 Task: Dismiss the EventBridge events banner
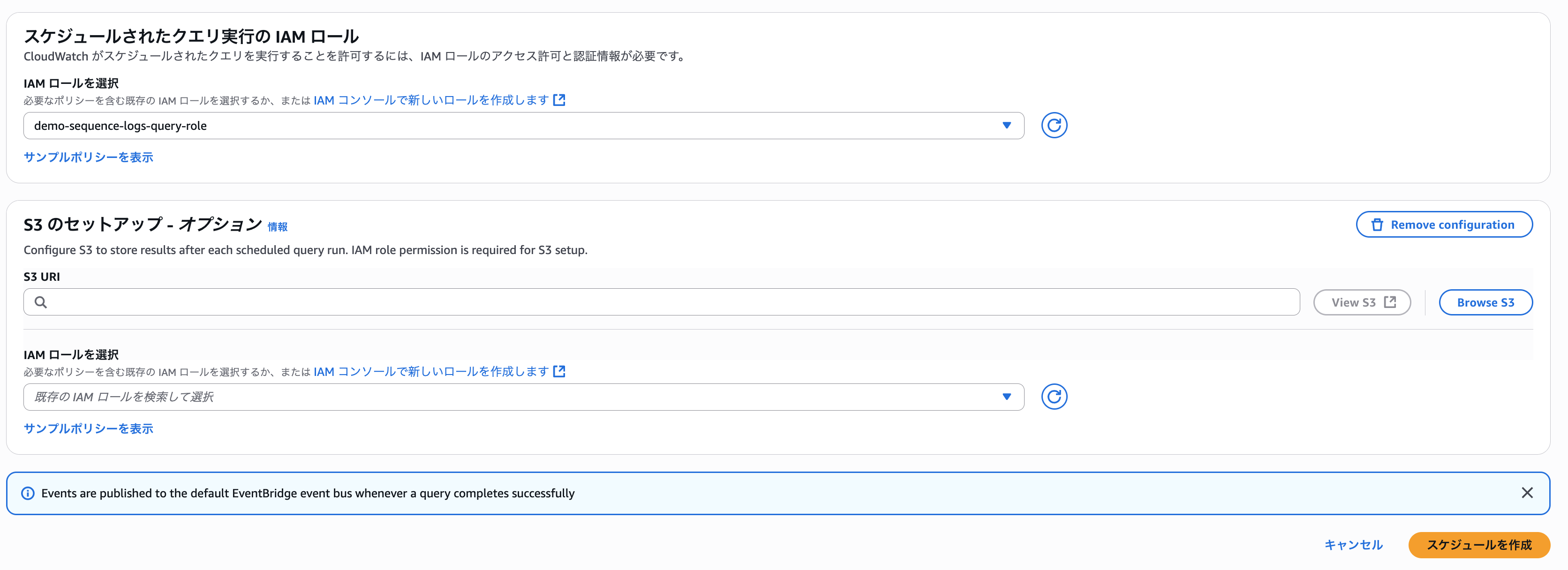point(1528,493)
